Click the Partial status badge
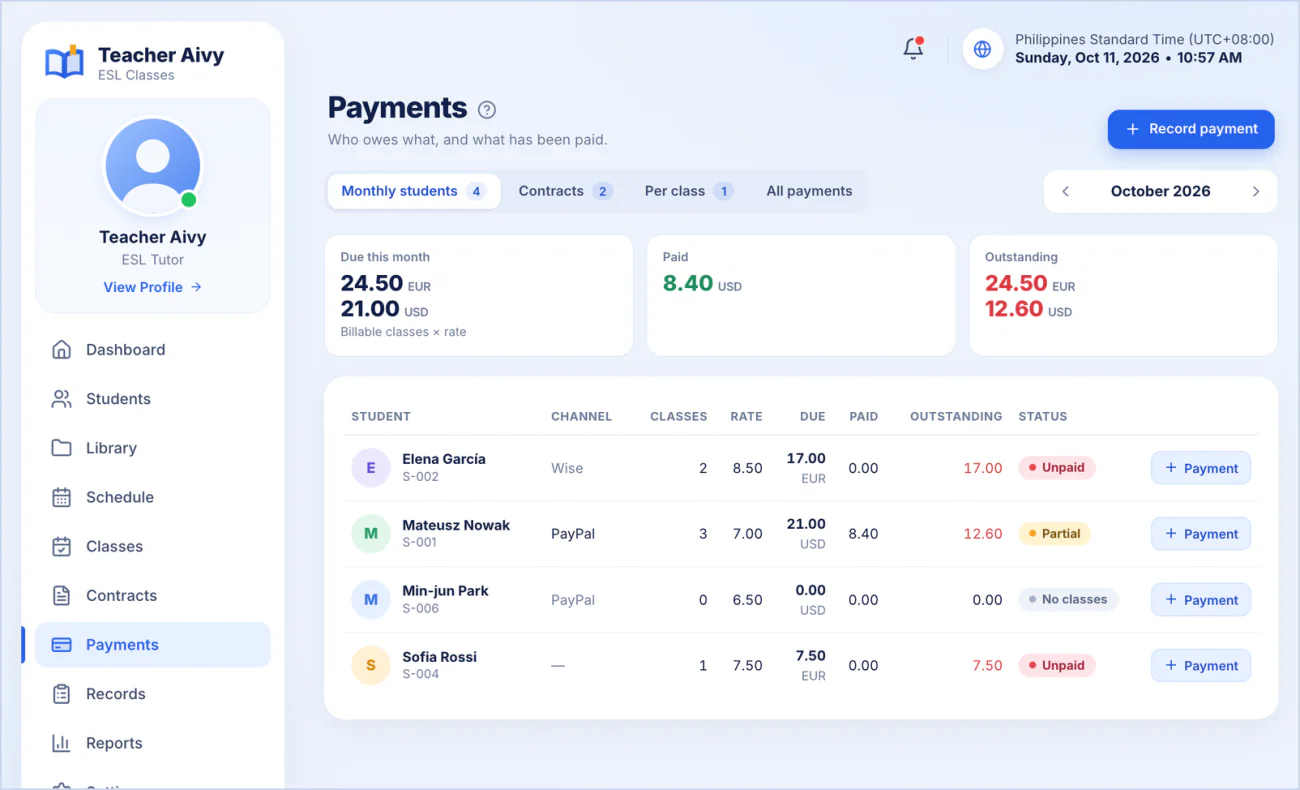 tap(1054, 534)
